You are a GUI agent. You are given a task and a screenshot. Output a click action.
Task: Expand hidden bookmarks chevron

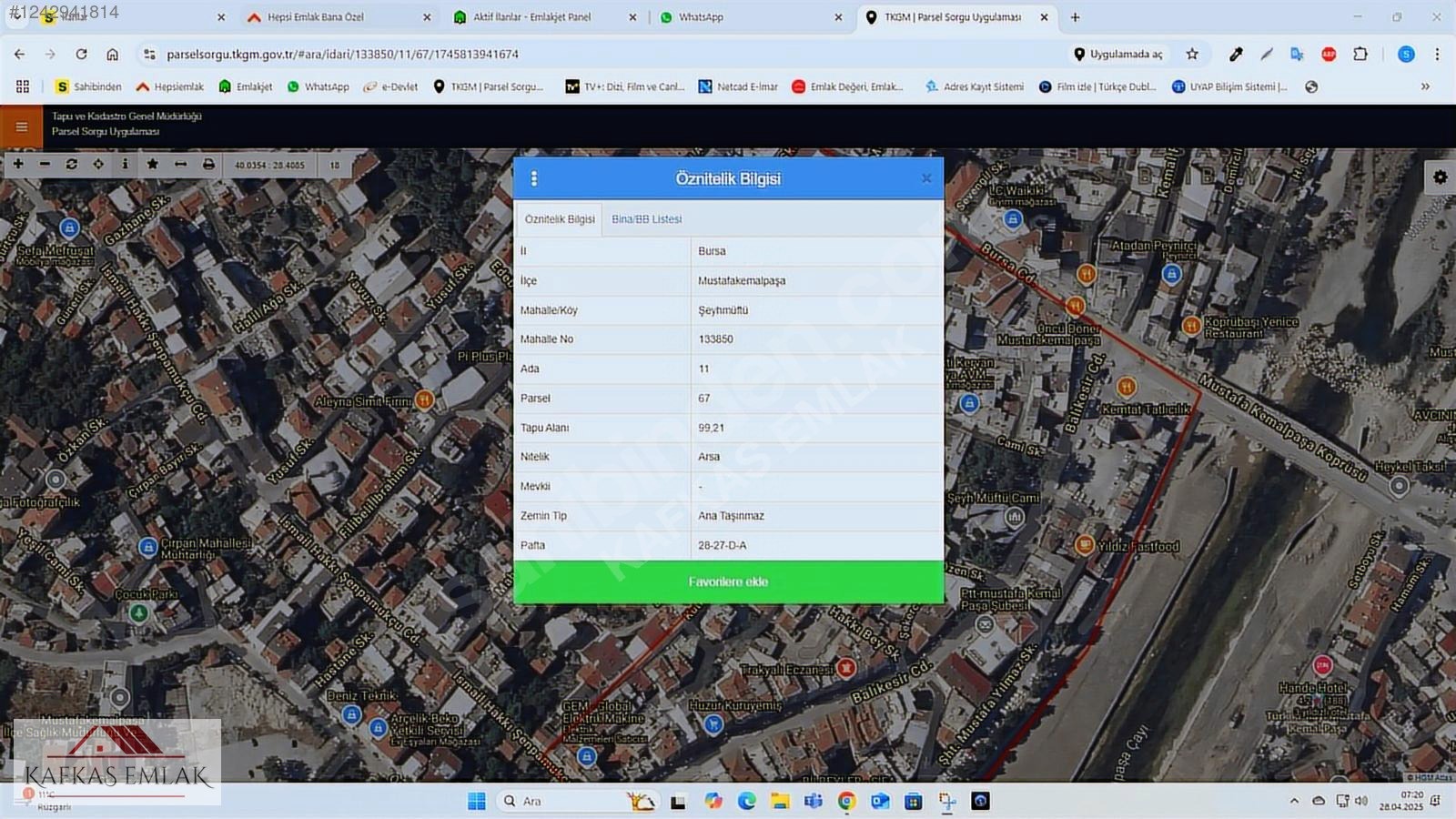1425,86
